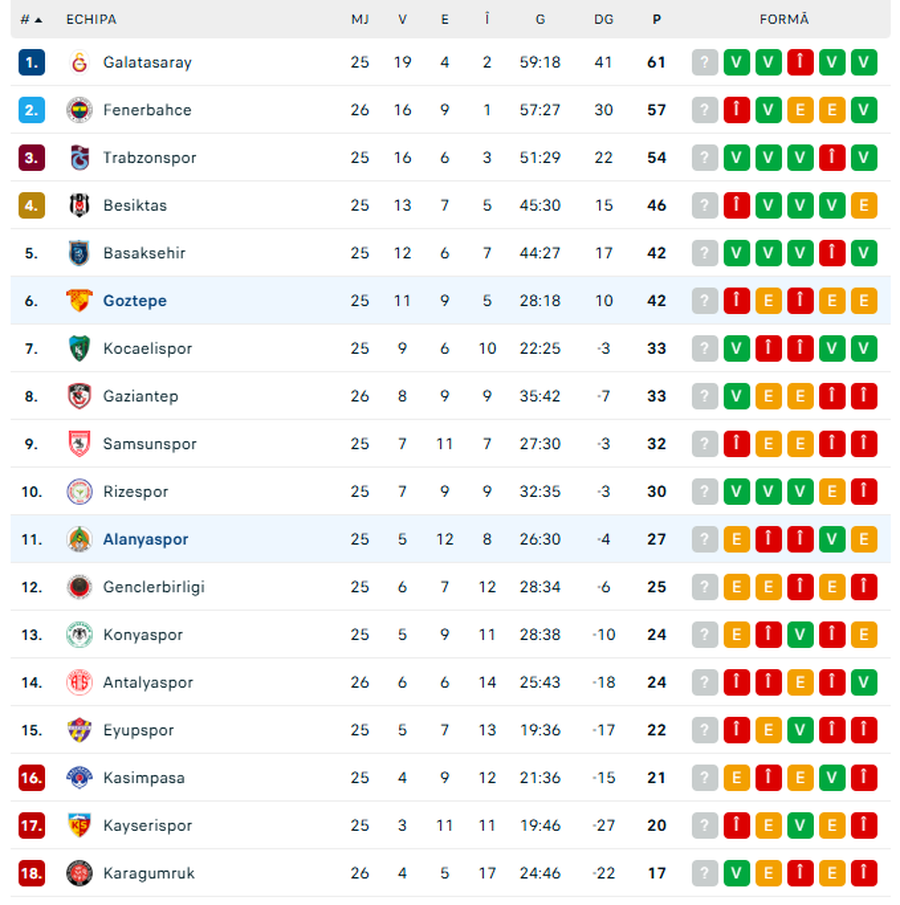The height and width of the screenshot is (905, 900).
Task: Click the Galatasaray club crest
Action: 80,62
